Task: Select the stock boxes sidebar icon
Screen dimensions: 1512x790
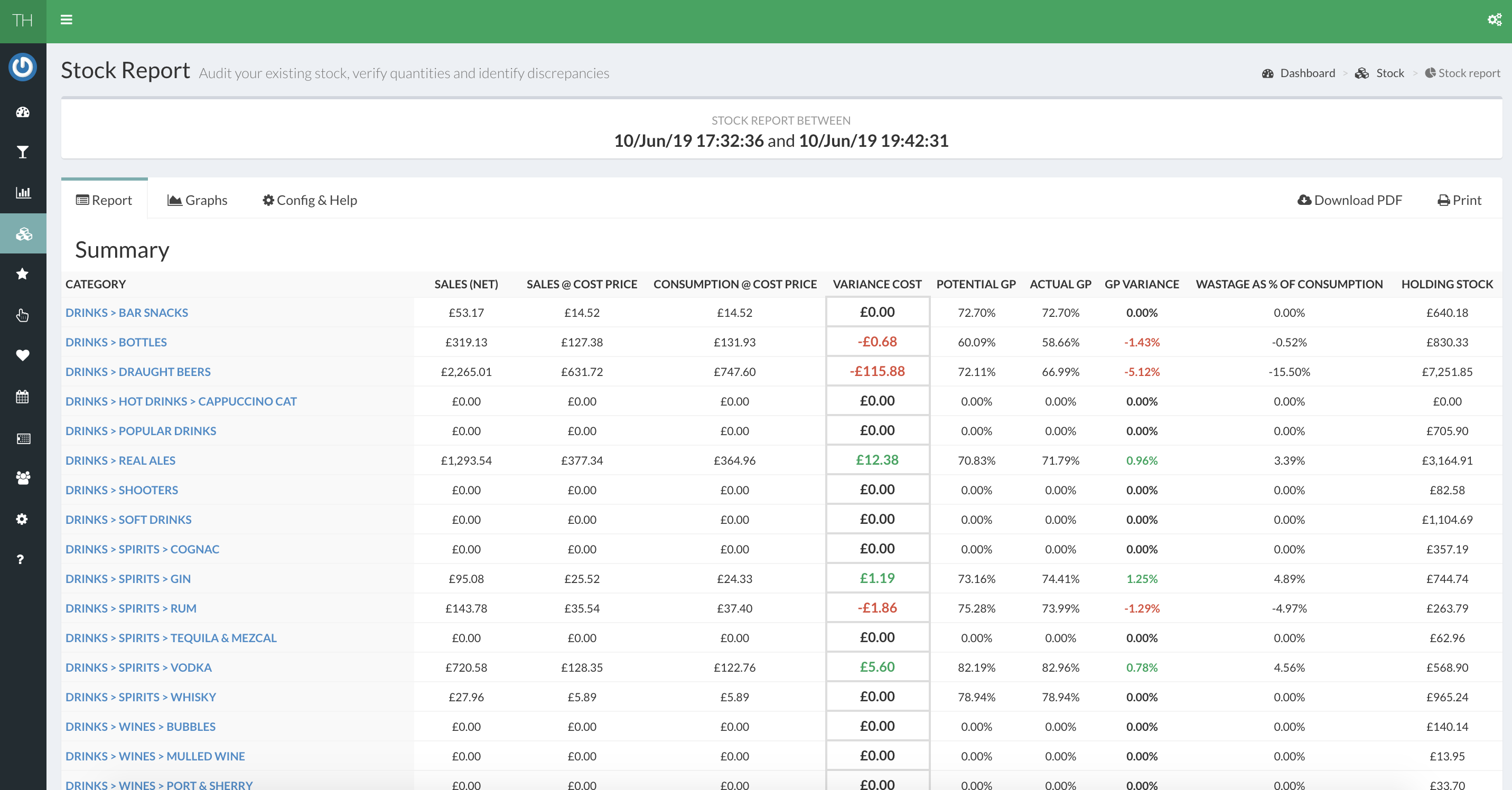Action: coord(23,234)
